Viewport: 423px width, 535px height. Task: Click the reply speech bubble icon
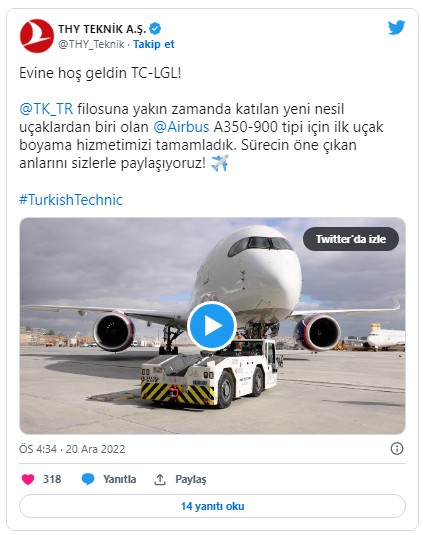[88, 479]
